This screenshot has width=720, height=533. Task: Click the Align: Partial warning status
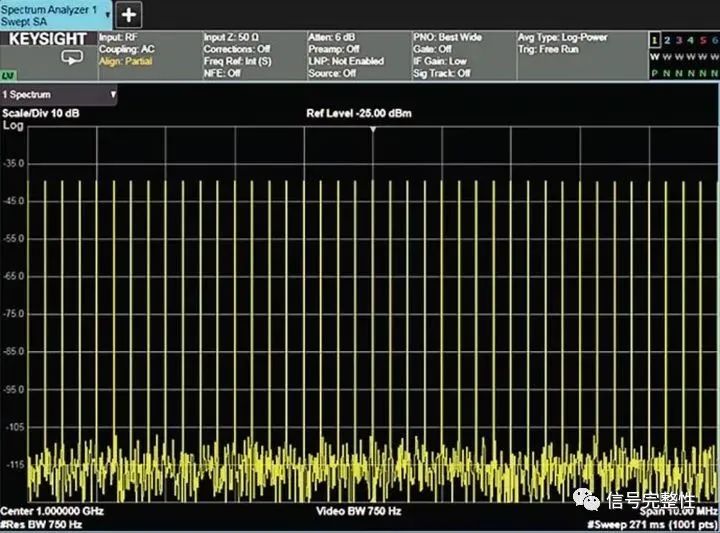[x=124, y=61]
